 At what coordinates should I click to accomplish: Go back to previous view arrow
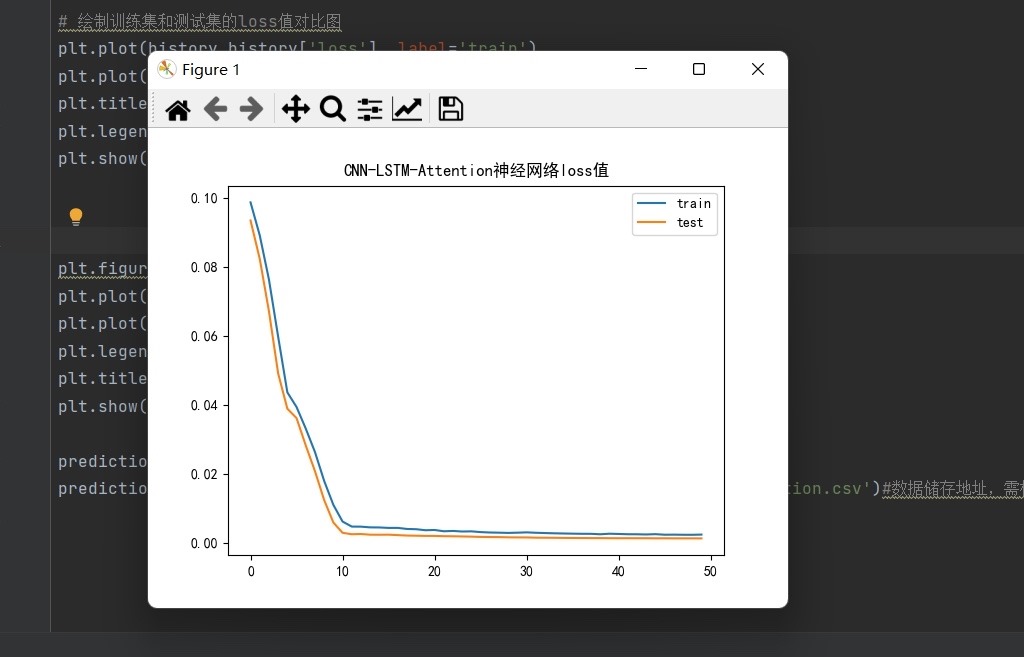coord(216,109)
